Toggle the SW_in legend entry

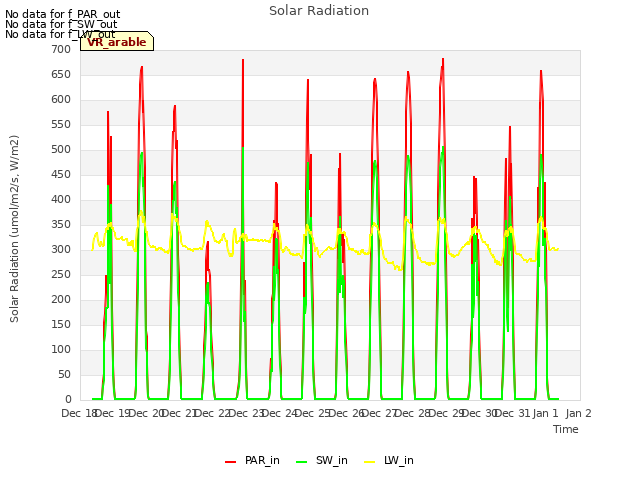pos(322,460)
